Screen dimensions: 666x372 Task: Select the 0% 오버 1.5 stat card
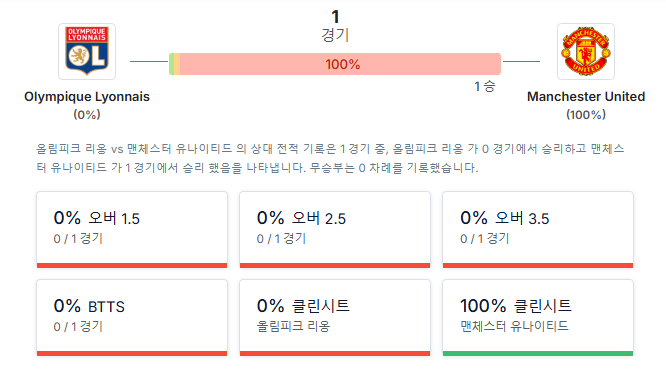pos(132,229)
